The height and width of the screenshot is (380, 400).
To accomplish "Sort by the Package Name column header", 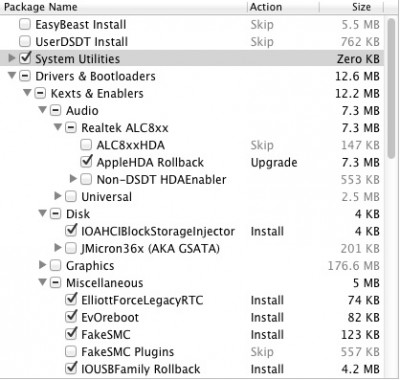I will point(123,7).
